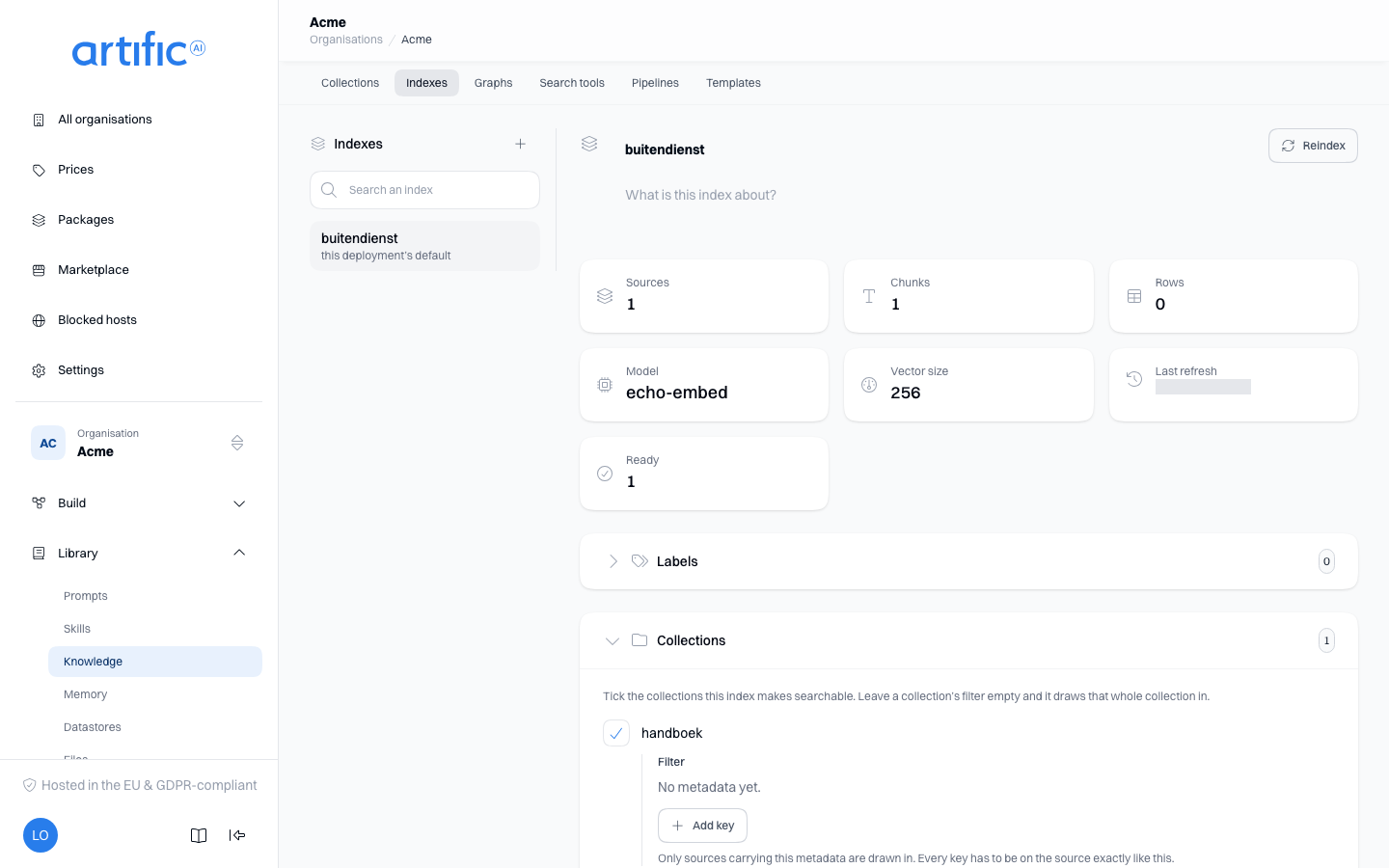The width and height of the screenshot is (1389, 868).
Task: Expand the Build menu section
Action: click(x=139, y=503)
